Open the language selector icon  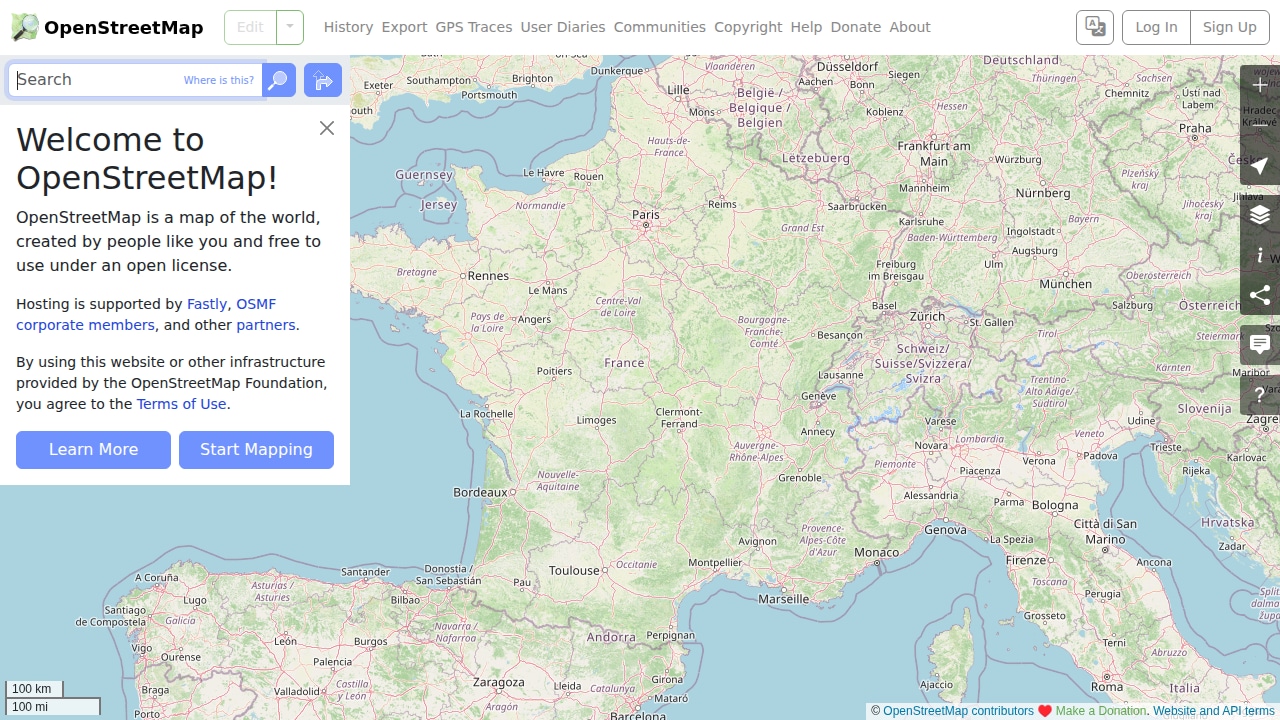1095,27
